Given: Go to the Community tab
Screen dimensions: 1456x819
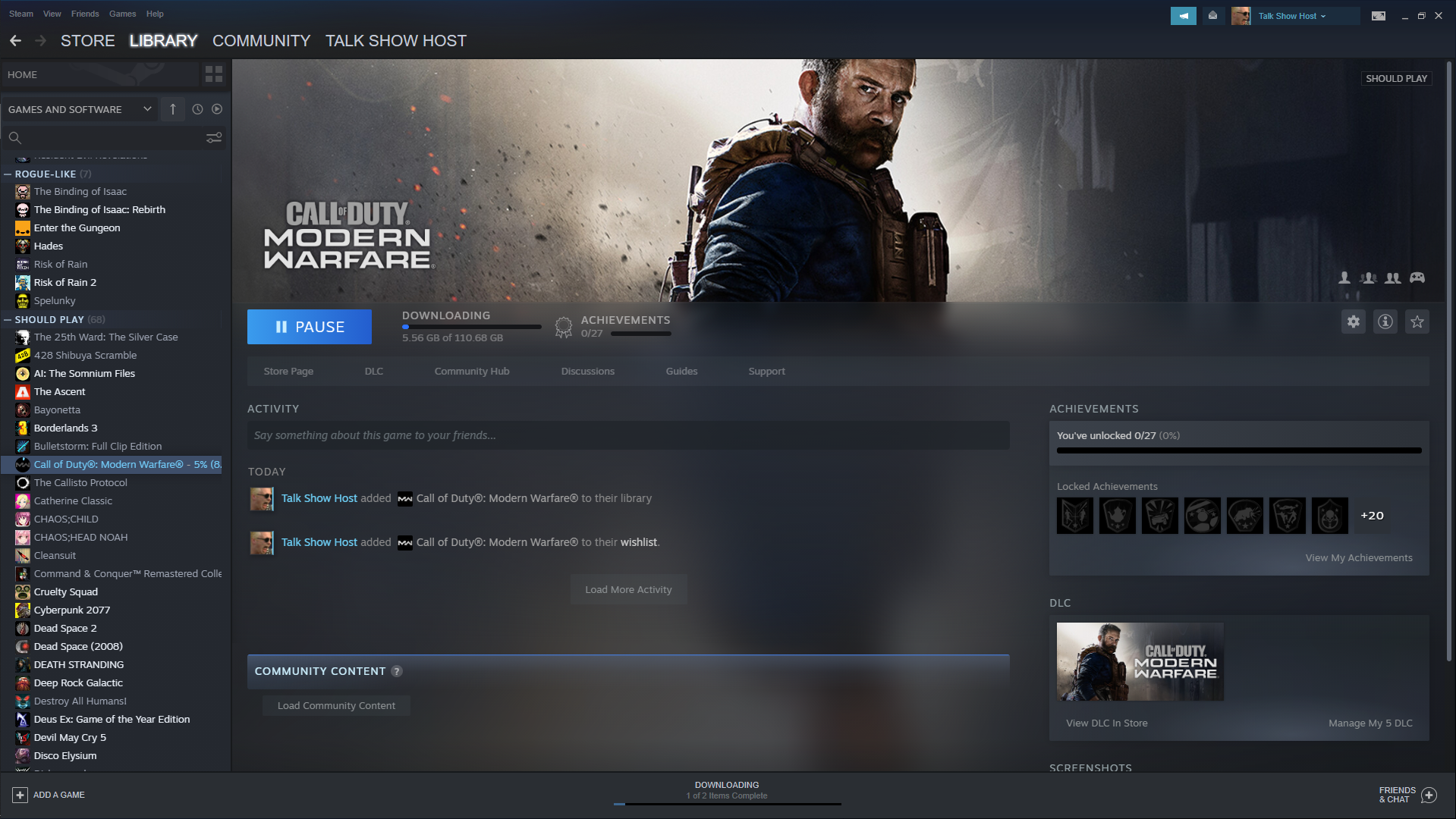Looking at the screenshot, I should [x=261, y=41].
